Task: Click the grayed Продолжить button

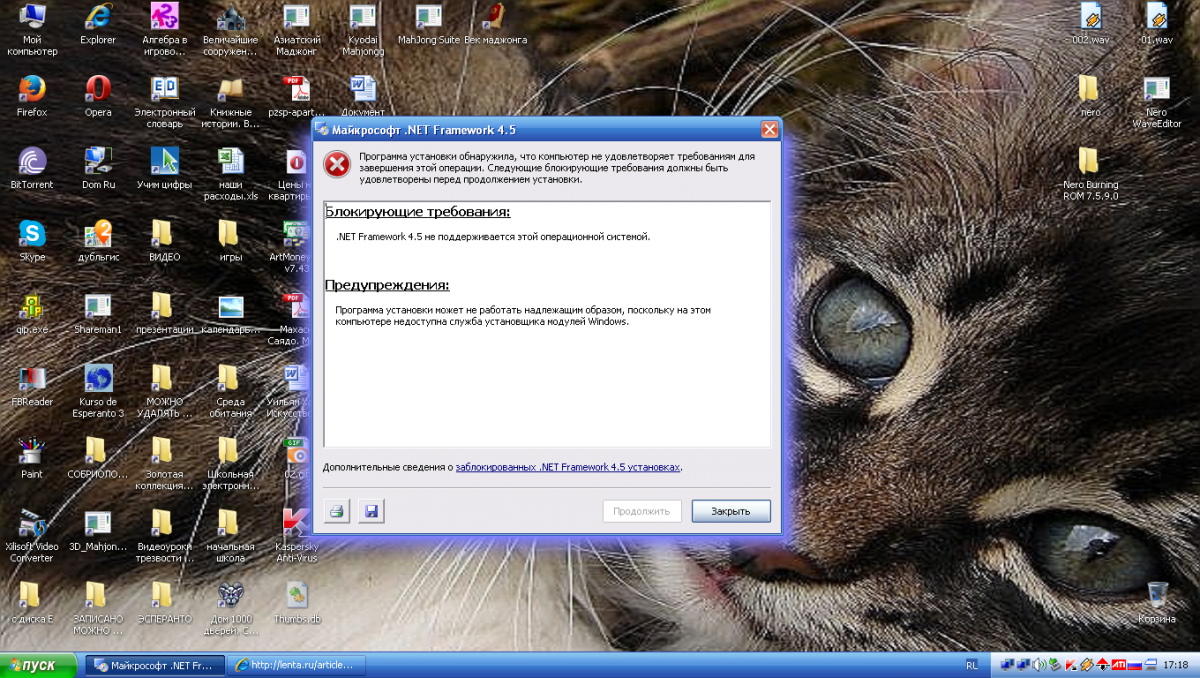Action: tap(642, 511)
